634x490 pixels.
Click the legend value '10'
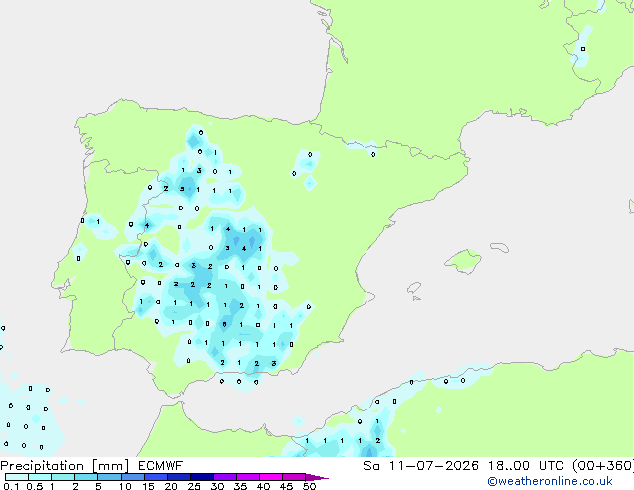(x=125, y=486)
